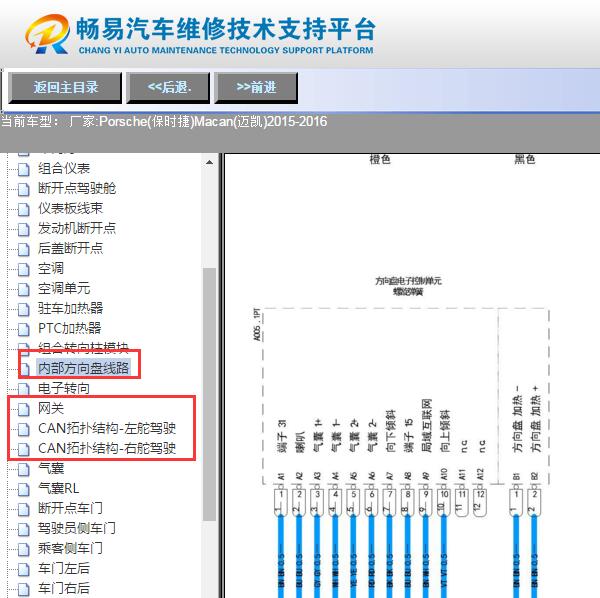Click the page icon next to 断开点驾驶舱
This screenshot has width=600, height=598.
pos(24,189)
